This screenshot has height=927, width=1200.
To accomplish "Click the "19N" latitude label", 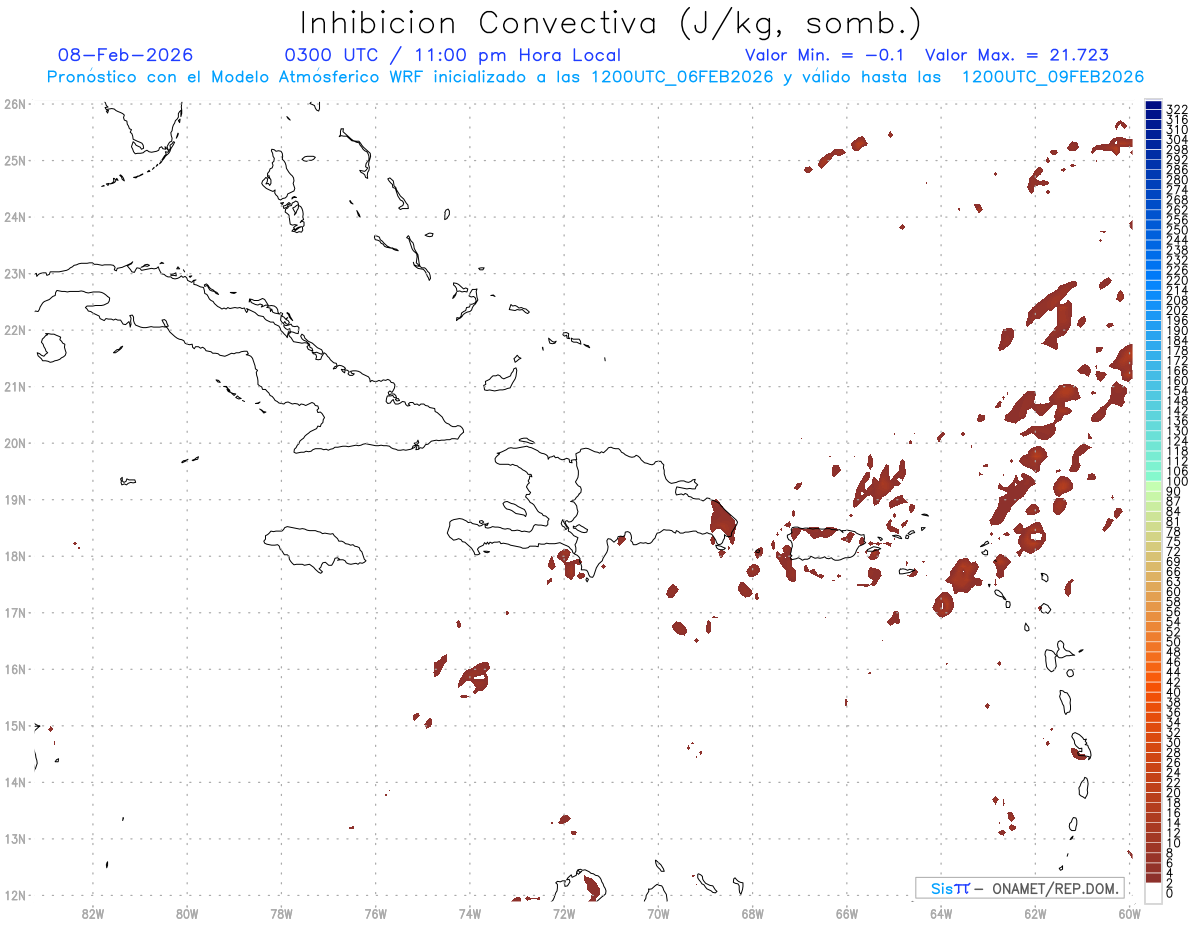I will pos(14,499).
